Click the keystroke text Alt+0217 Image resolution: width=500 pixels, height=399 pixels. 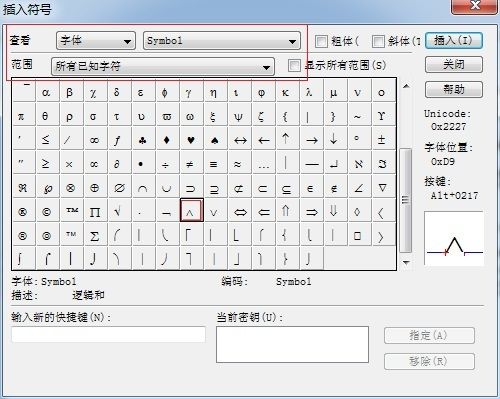[454, 196]
